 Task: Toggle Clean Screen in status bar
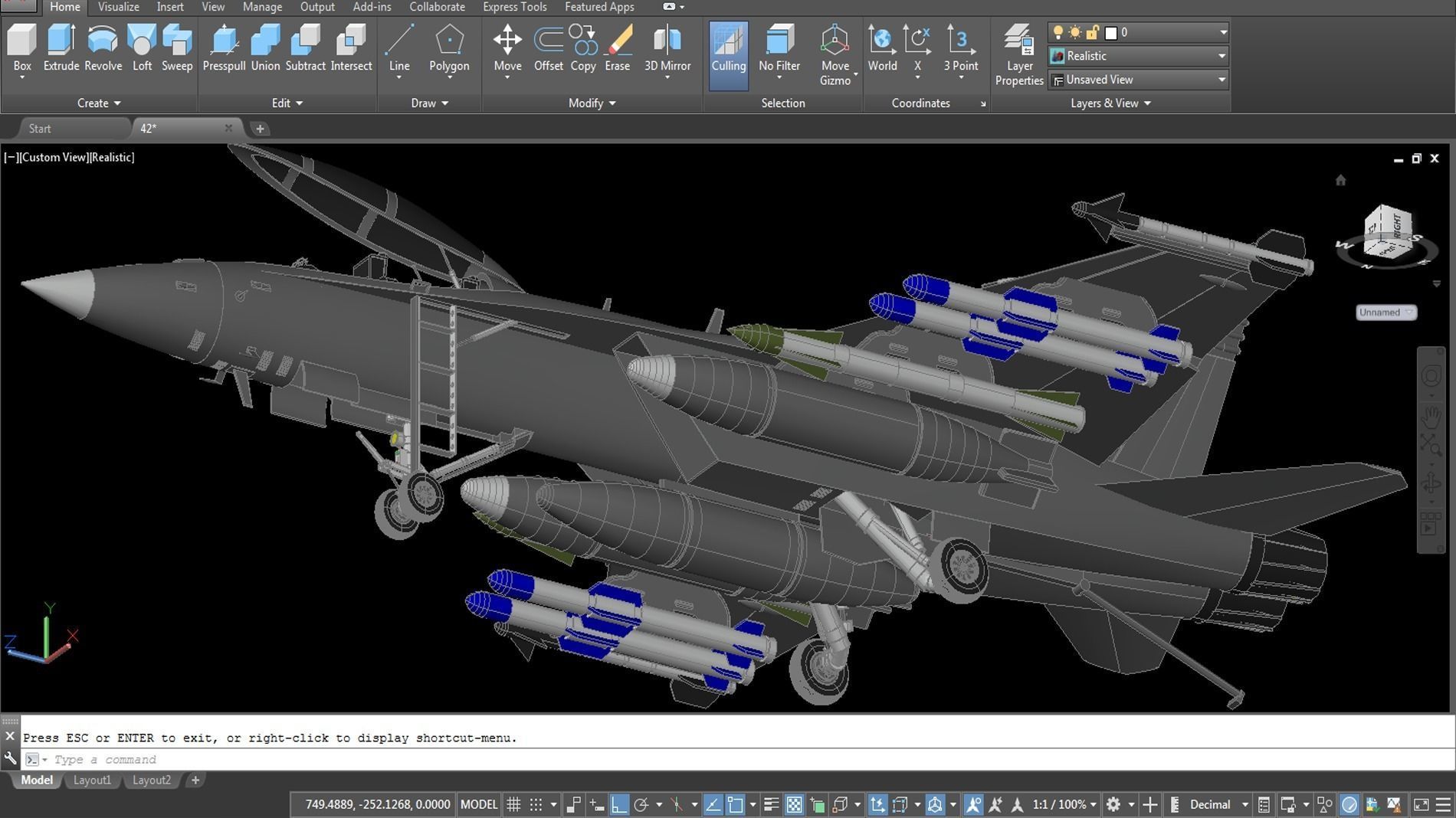pyautogui.click(x=1421, y=804)
